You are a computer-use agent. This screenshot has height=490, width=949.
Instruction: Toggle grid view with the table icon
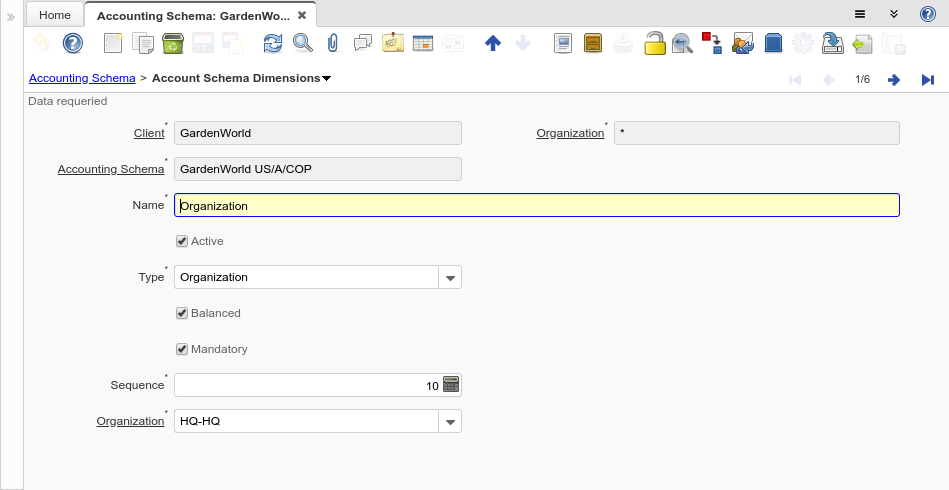point(422,43)
